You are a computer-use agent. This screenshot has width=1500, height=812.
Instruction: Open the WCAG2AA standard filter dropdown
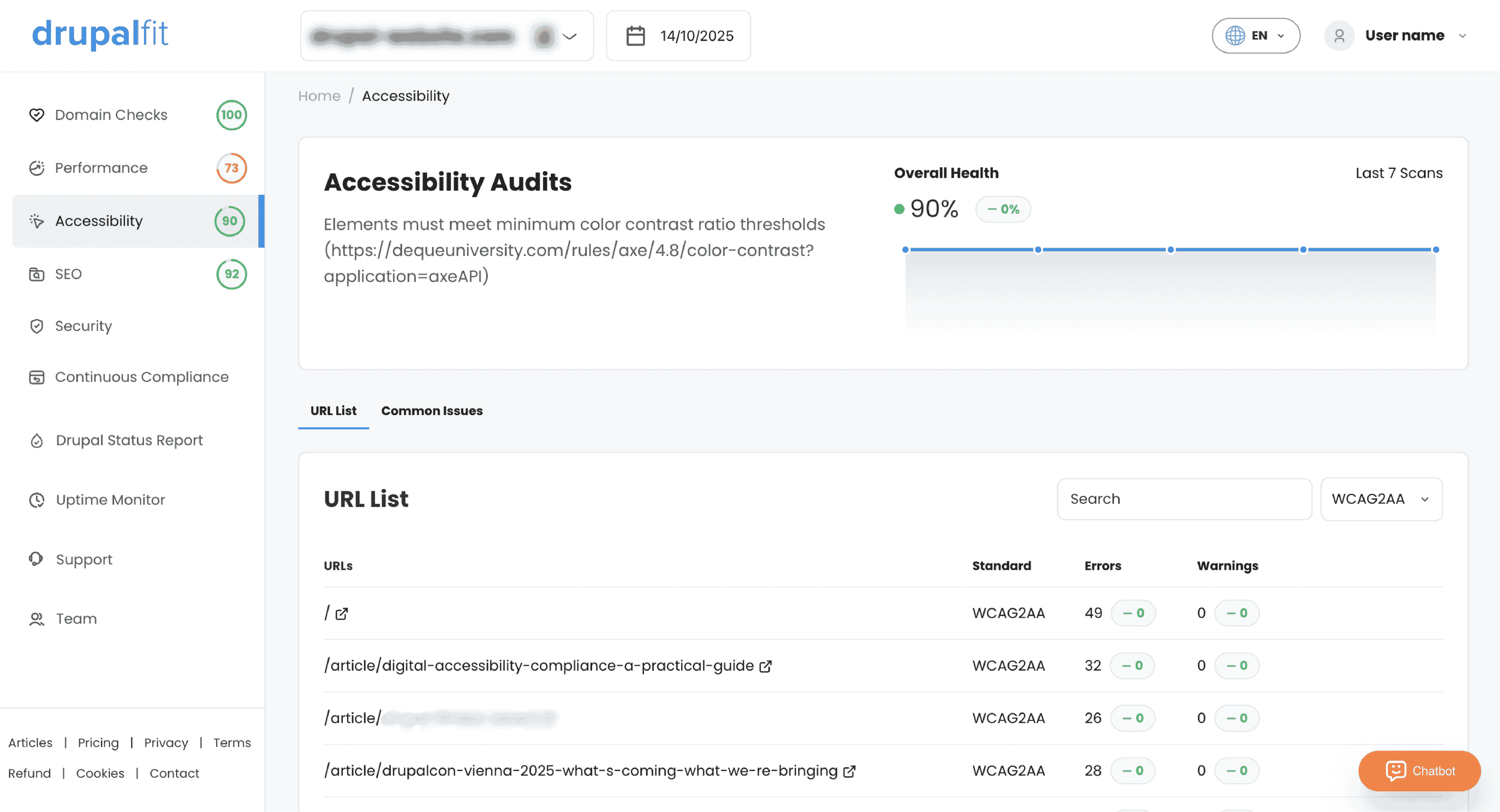tap(1381, 499)
